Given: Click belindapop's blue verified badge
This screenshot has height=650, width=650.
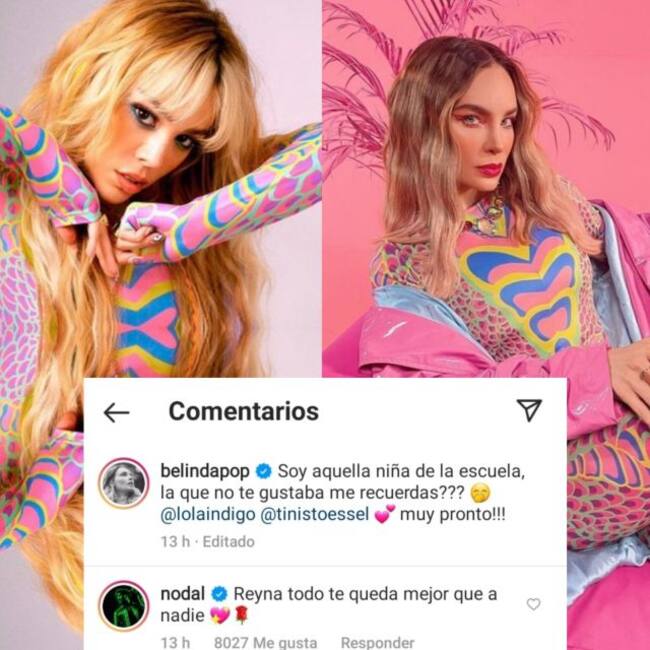Looking at the screenshot, I should pyautogui.click(x=263, y=471).
